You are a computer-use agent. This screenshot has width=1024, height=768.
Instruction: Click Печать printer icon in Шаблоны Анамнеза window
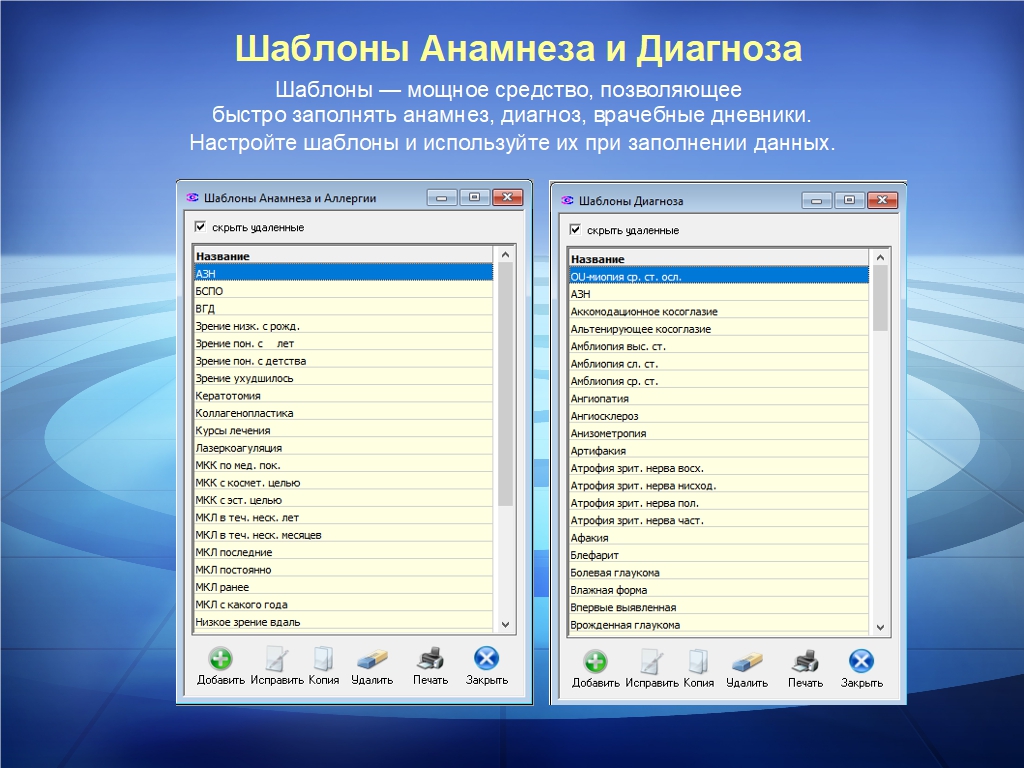430,659
